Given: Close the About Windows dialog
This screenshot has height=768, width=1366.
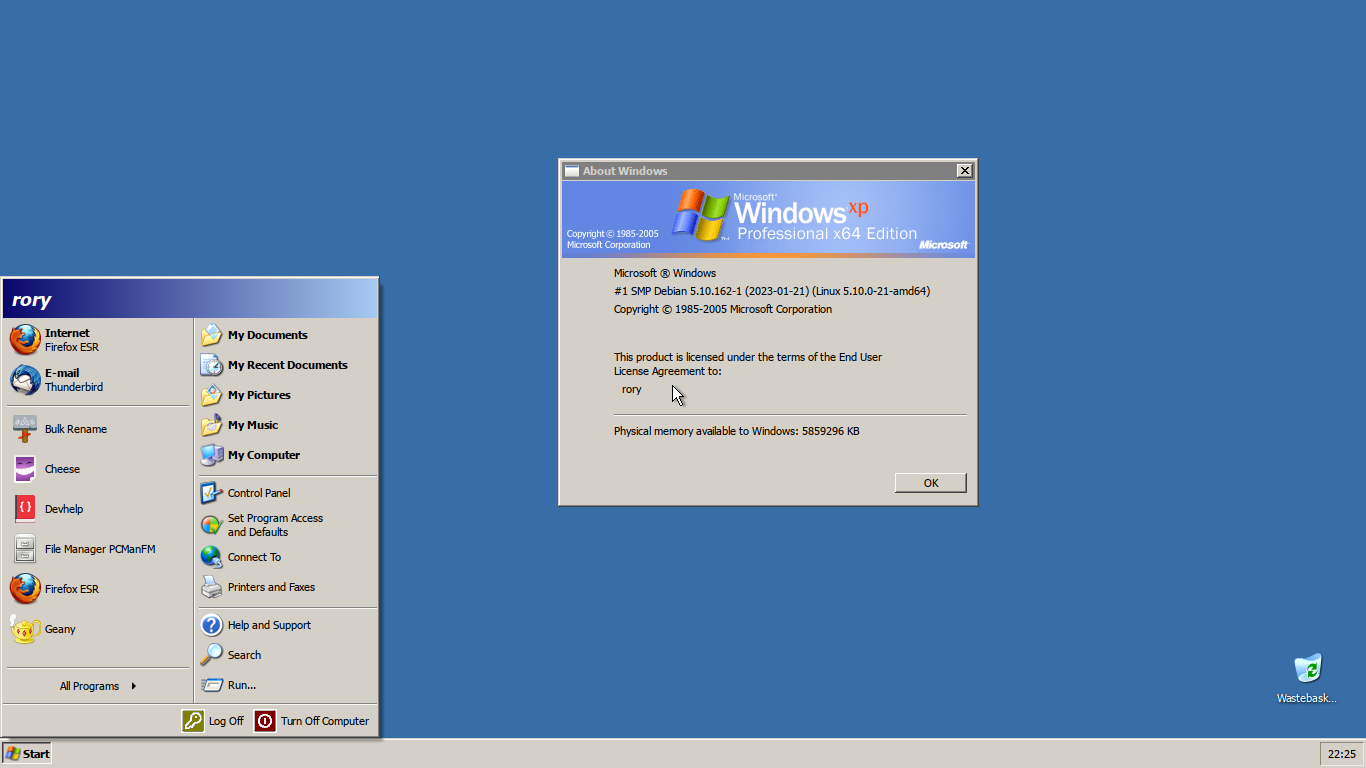Looking at the screenshot, I should click(965, 171).
